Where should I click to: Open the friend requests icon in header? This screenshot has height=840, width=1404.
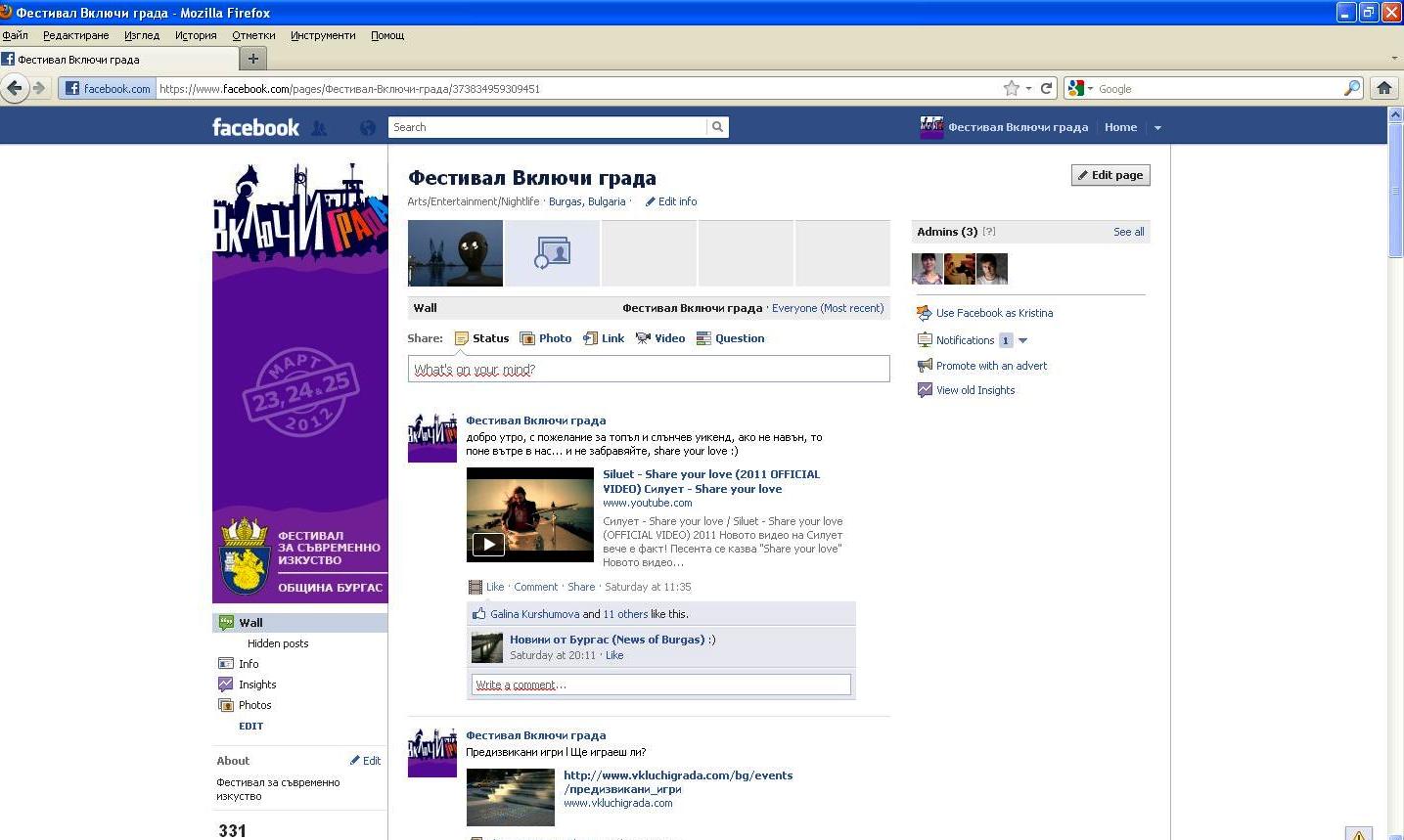319,127
